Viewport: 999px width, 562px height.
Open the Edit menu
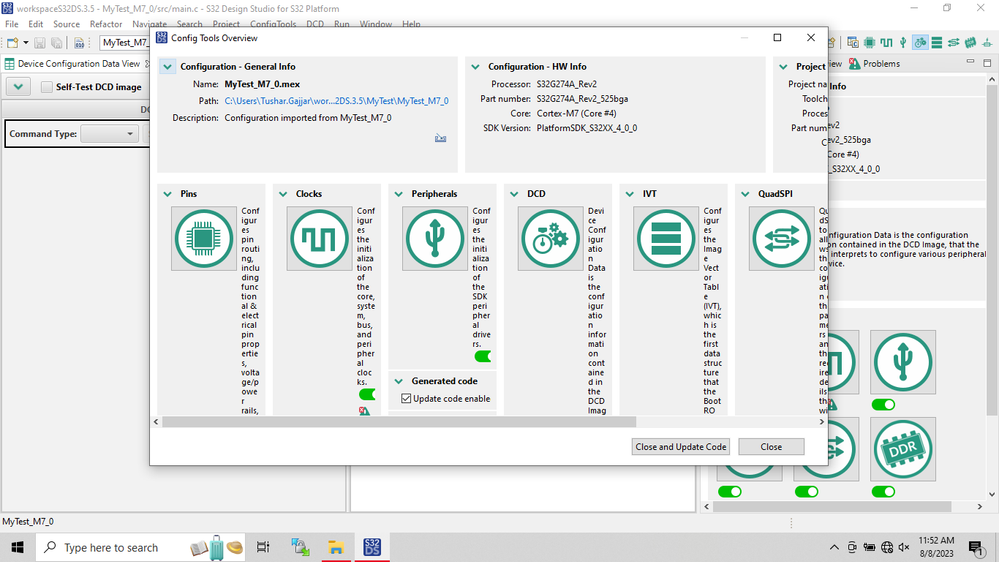(x=36, y=24)
